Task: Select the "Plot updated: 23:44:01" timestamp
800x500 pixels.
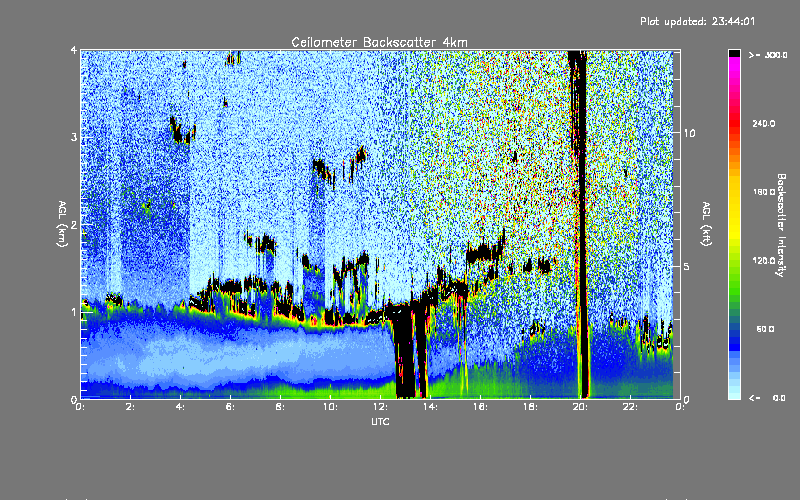Action: point(697,21)
